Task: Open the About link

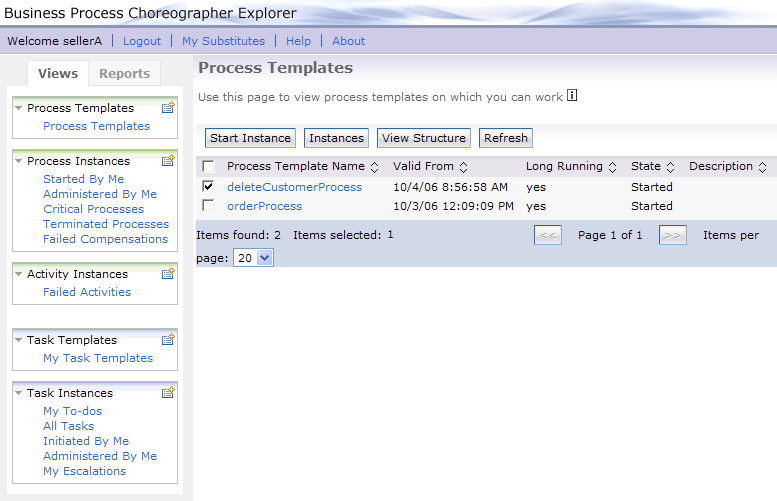Action: click(348, 41)
